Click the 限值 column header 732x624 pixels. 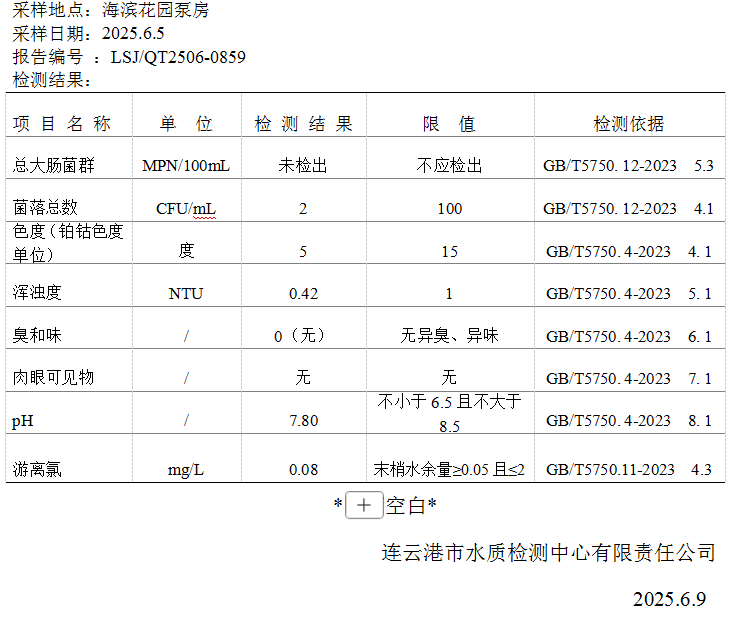[x=449, y=124]
